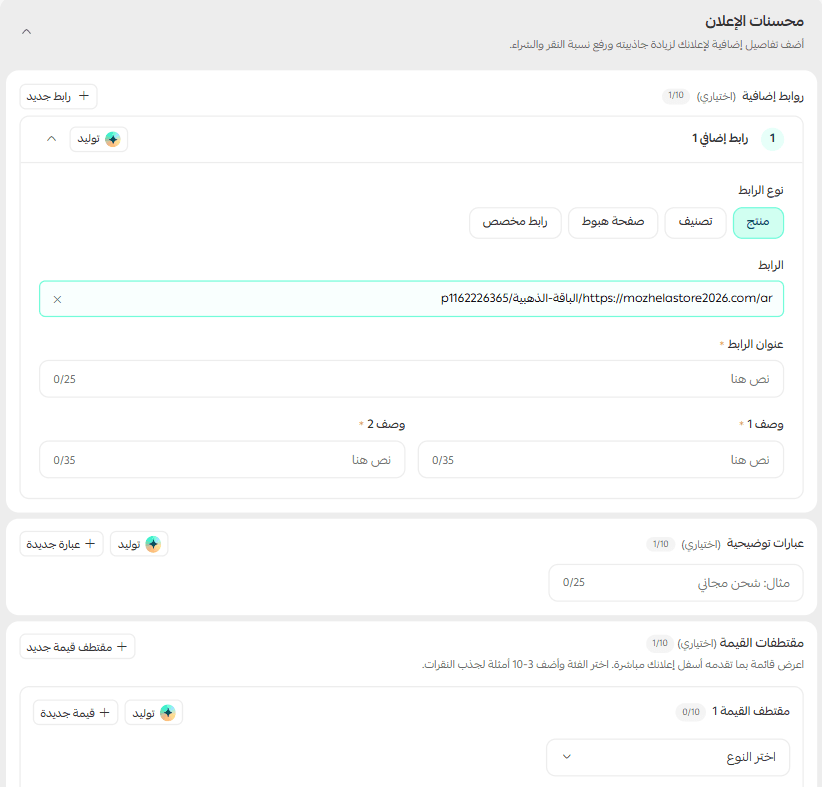Click the عنوان الرابط text field
This screenshot has width=822, height=787.
click(412, 379)
